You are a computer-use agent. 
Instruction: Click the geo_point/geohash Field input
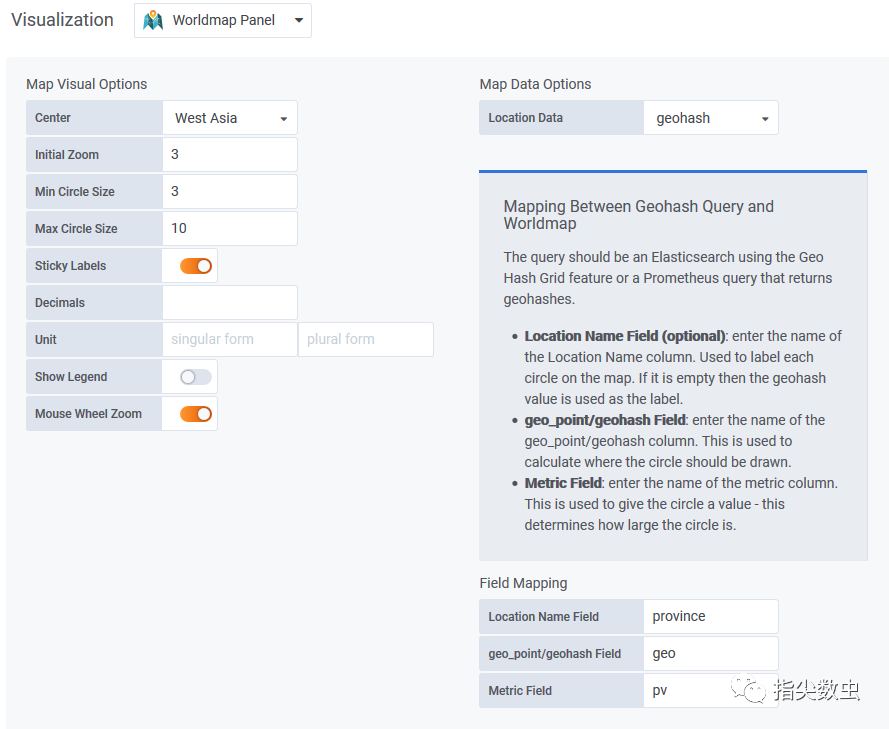tap(711, 654)
